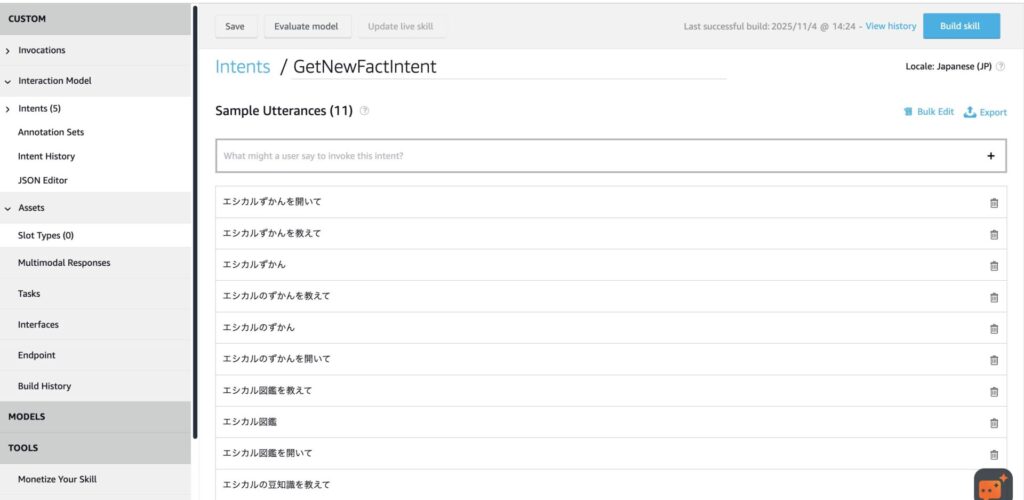Collapse the Interaction Model section
Screen dimensions: 1024x500
tap(9, 81)
